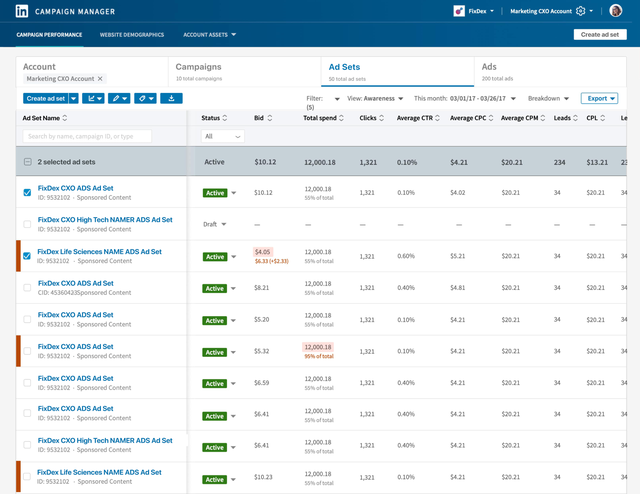Open the FixDex company switcher dropdown
This screenshot has height=494, width=640.
pos(481,11)
